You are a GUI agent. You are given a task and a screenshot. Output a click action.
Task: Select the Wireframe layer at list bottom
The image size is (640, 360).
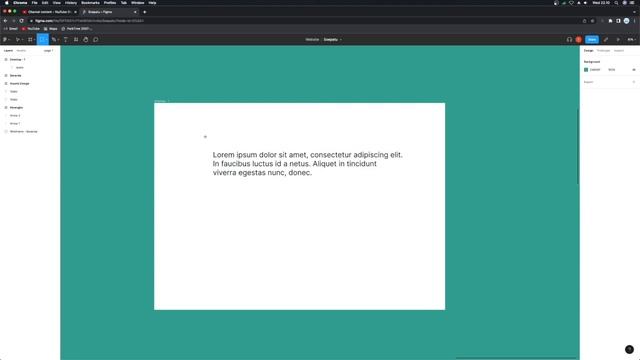[23, 131]
